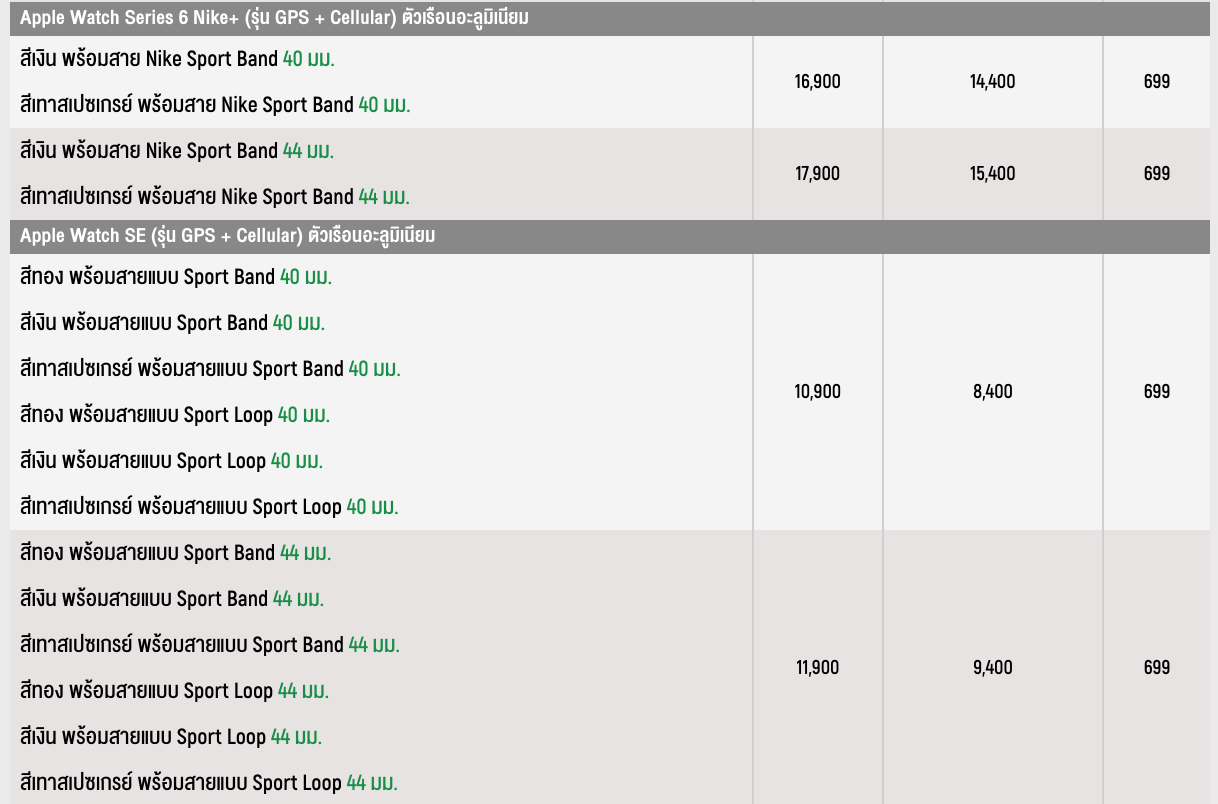Select สีทอง Sport Loop 40 มม. text
This screenshot has height=804, width=1218.
coord(175,415)
